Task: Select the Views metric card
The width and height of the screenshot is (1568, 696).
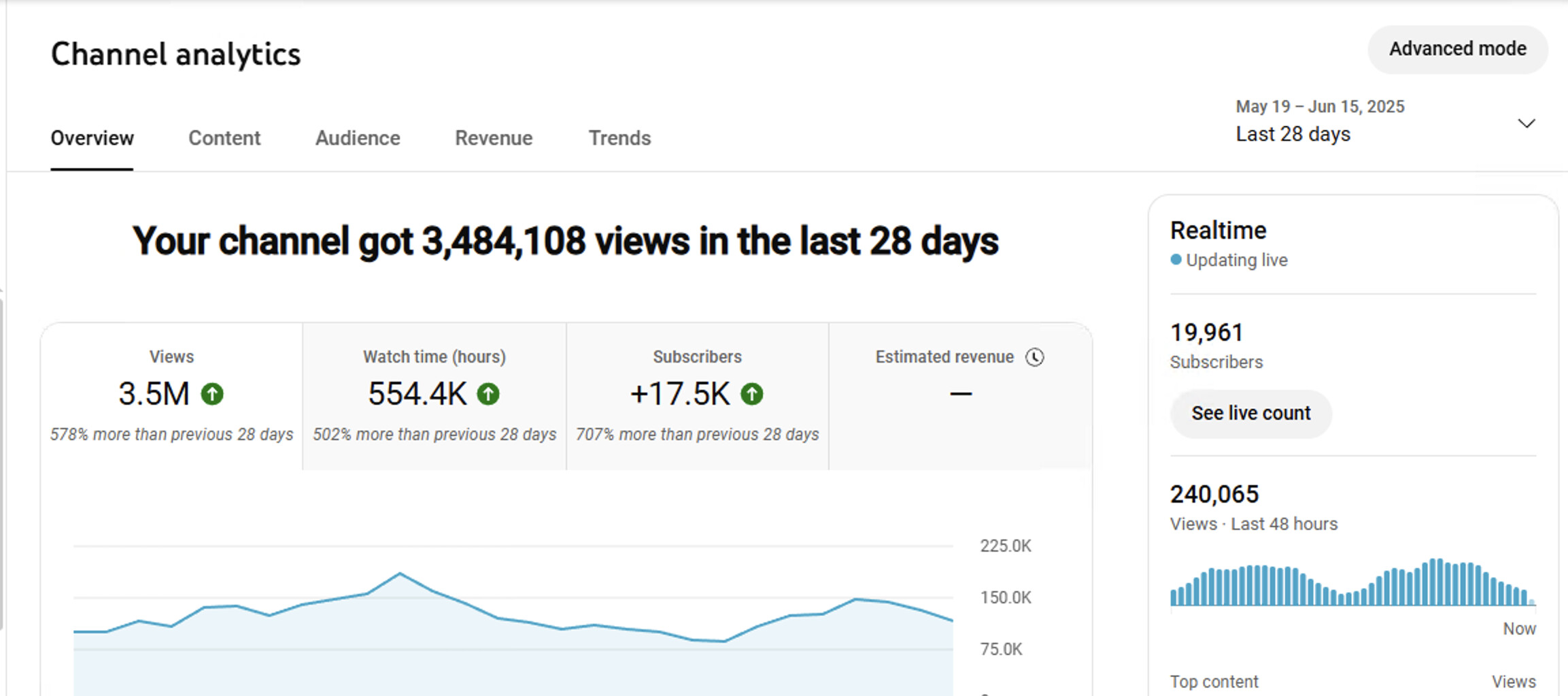Action: click(171, 396)
